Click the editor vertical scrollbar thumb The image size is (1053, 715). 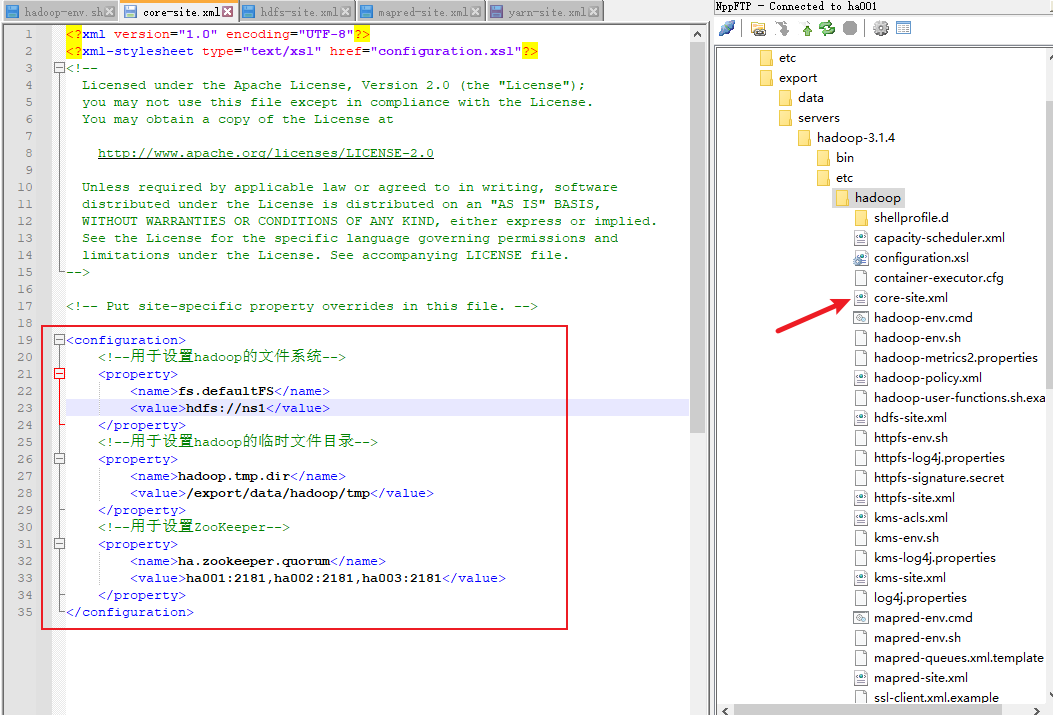[697, 237]
